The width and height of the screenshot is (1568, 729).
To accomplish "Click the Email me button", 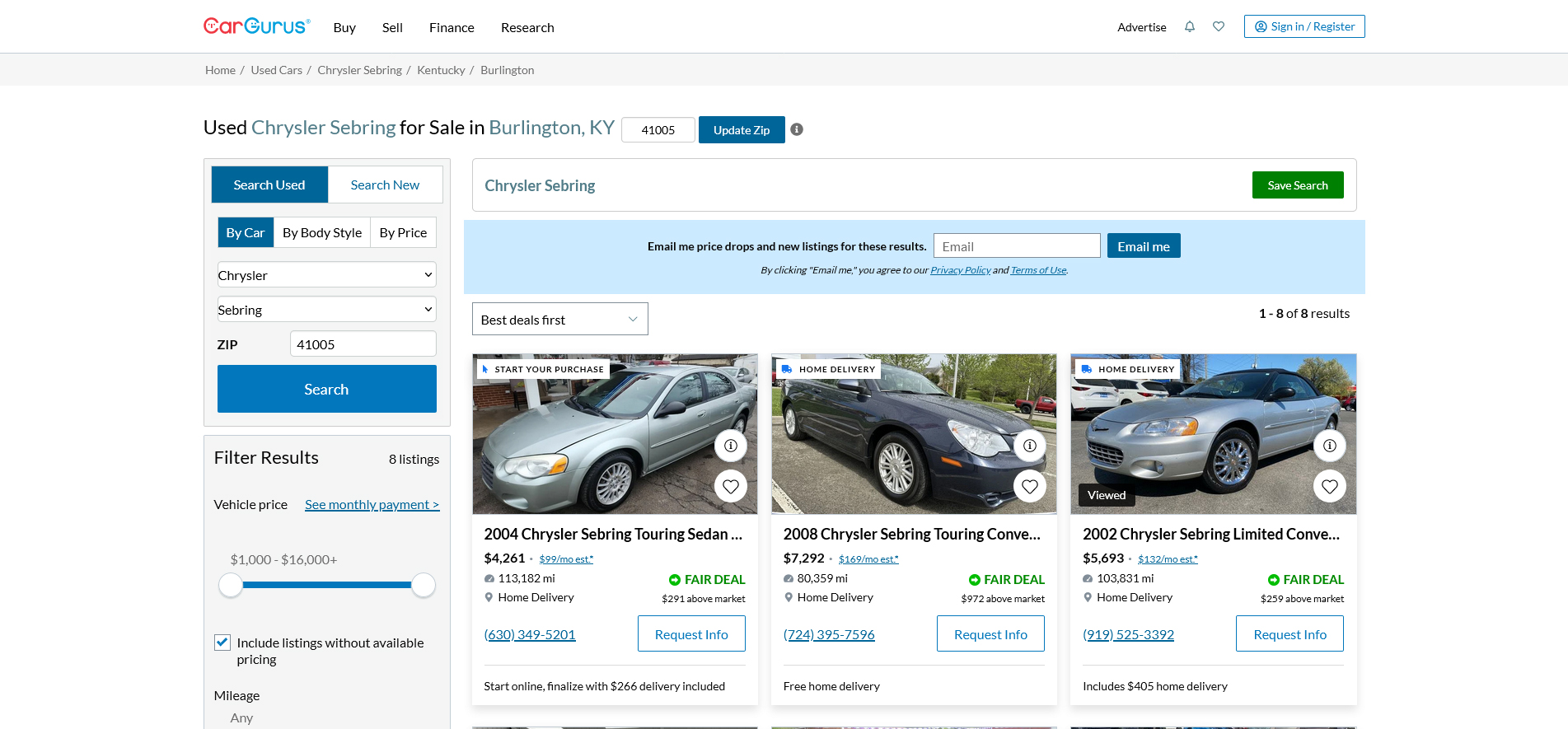I will click(1144, 246).
